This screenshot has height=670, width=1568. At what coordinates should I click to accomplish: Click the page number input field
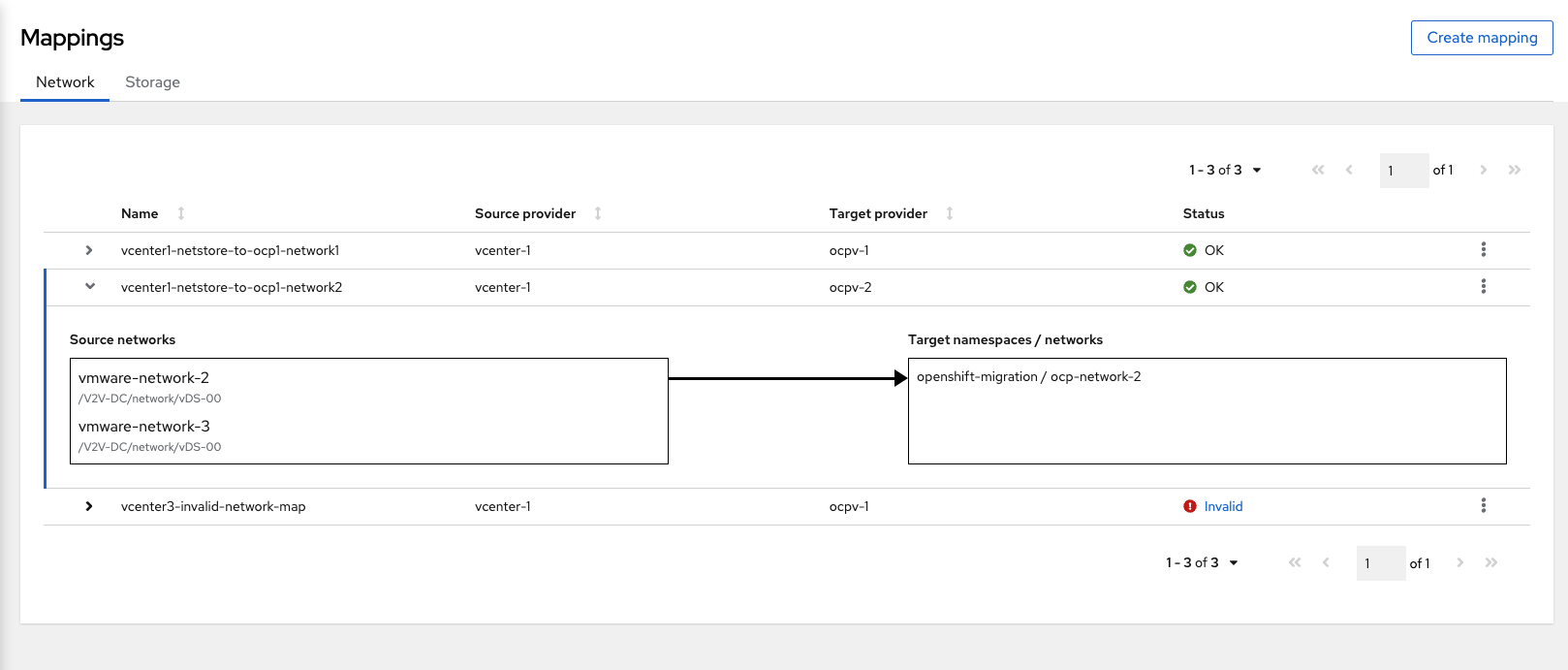1403,170
